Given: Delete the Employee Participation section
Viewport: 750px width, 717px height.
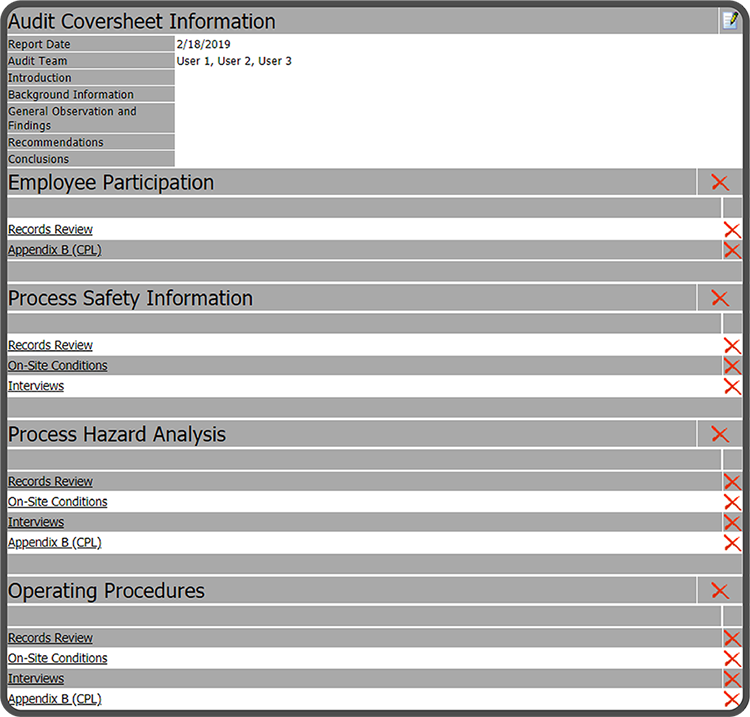Looking at the screenshot, I should tap(720, 182).
